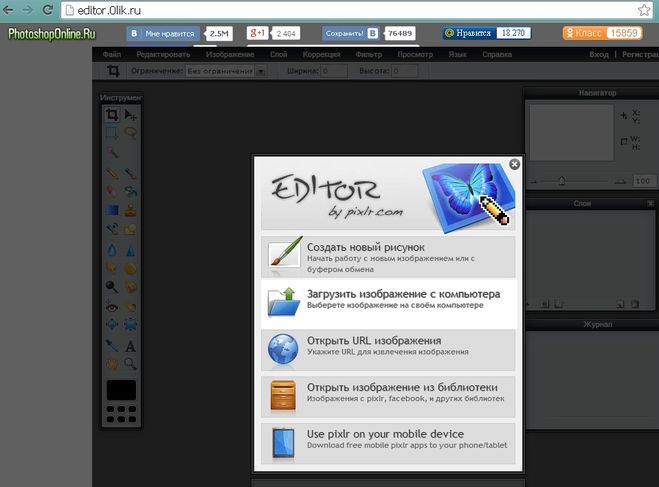
Task: Select the Gradient tool
Action: (112, 210)
